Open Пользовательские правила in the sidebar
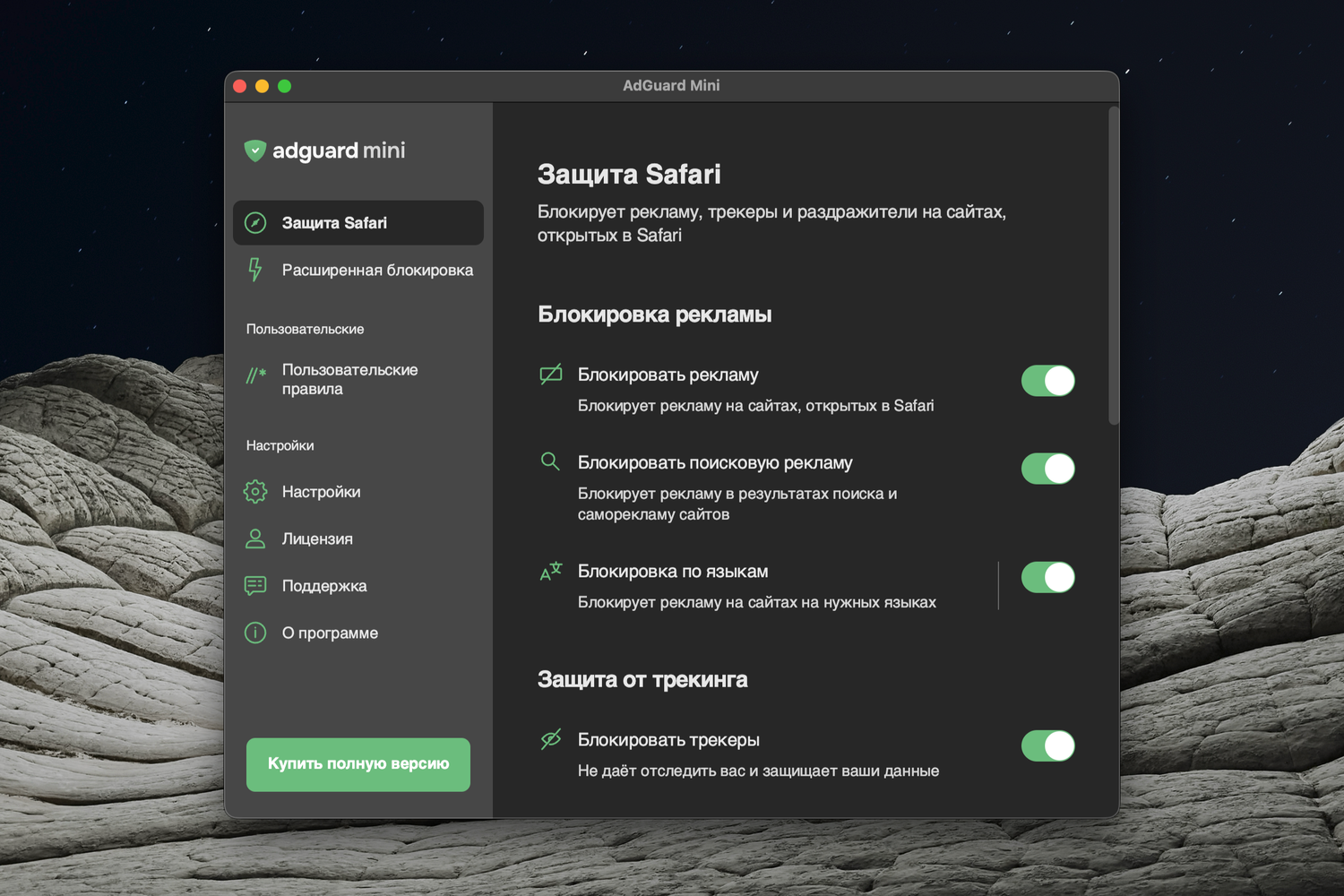 (x=358, y=379)
